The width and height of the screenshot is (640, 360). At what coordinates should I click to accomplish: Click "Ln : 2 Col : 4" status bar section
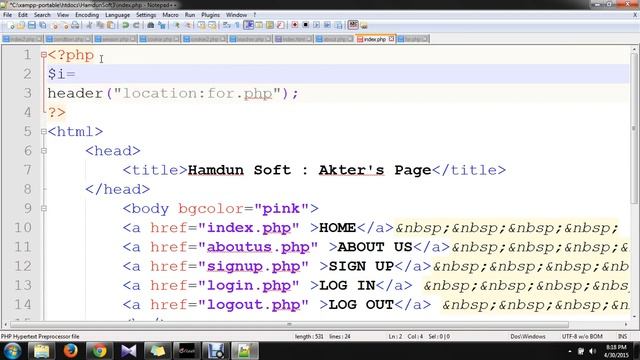(x=406, y=336)
